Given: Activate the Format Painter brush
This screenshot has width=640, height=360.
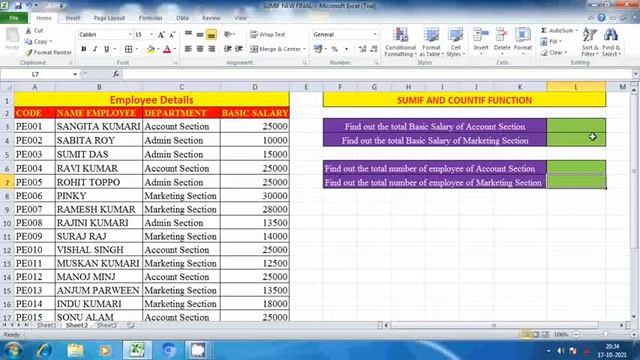Looking at the screenshot, I should (x=29, y=52).
